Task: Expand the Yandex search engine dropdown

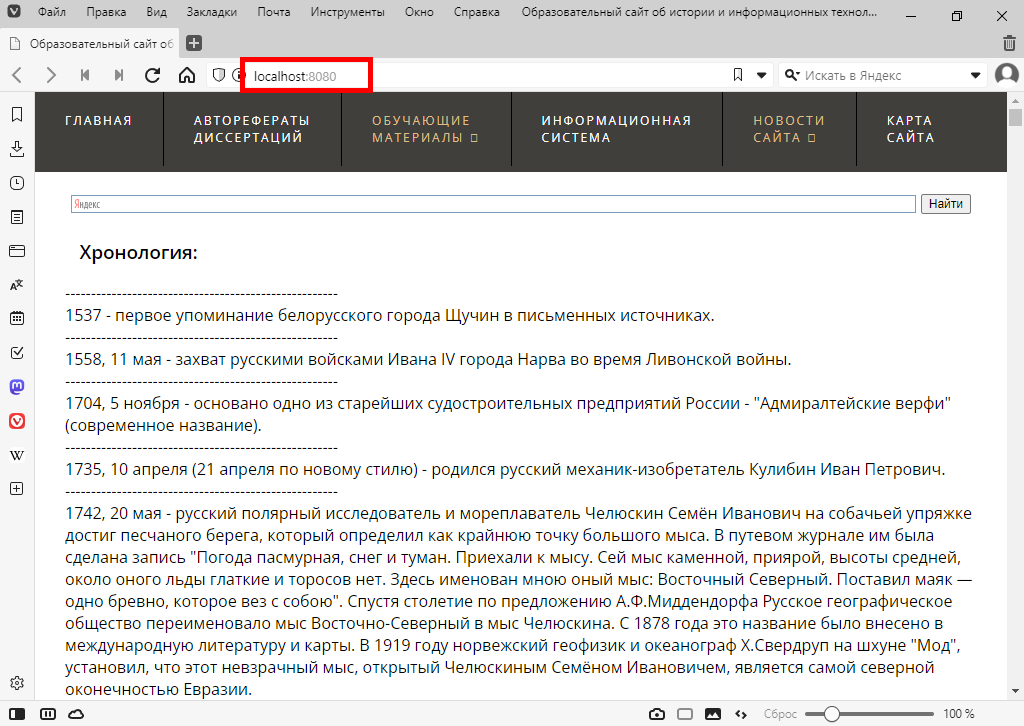Action: (x=976, y=75)
